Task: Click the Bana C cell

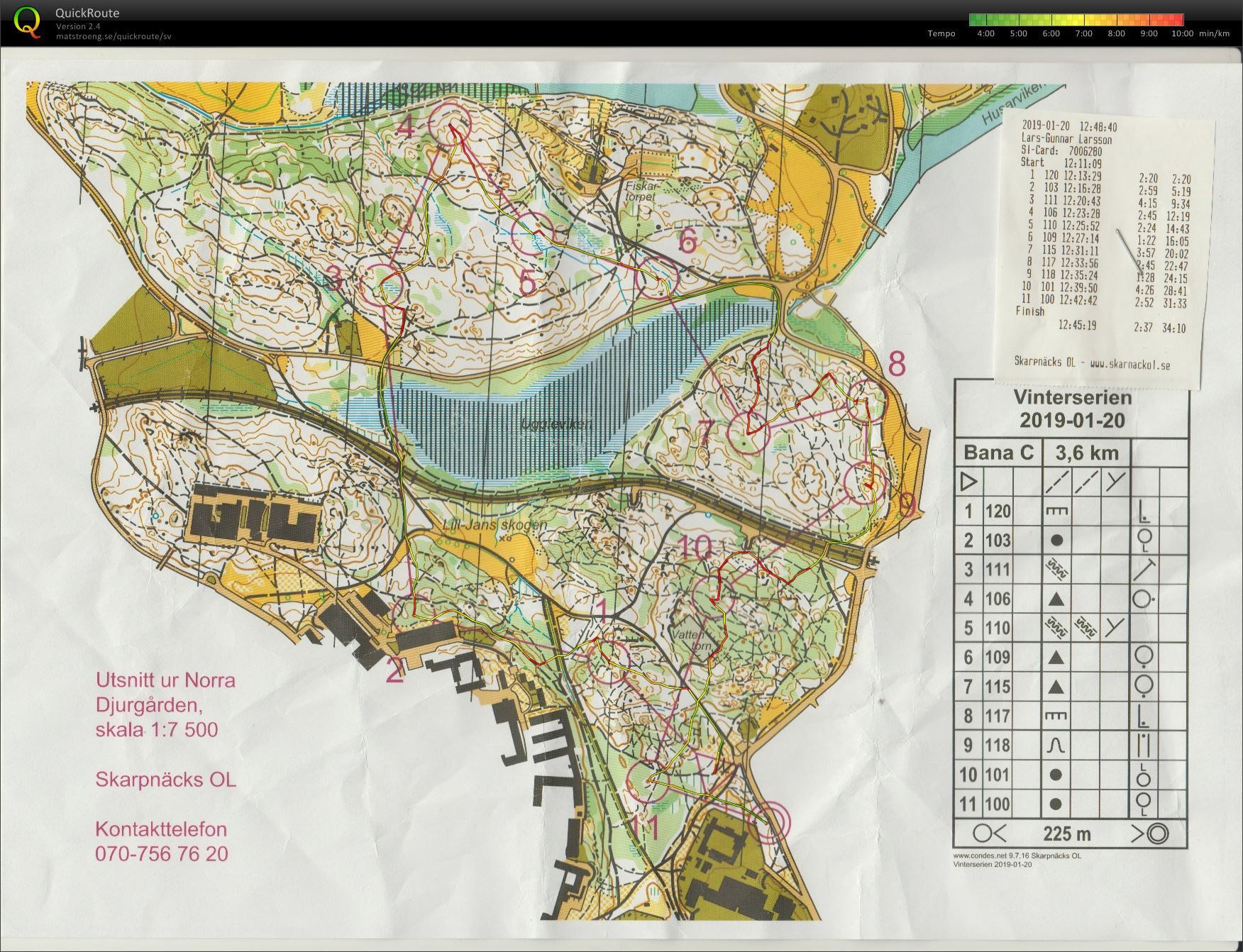Action: pos(998,453)
